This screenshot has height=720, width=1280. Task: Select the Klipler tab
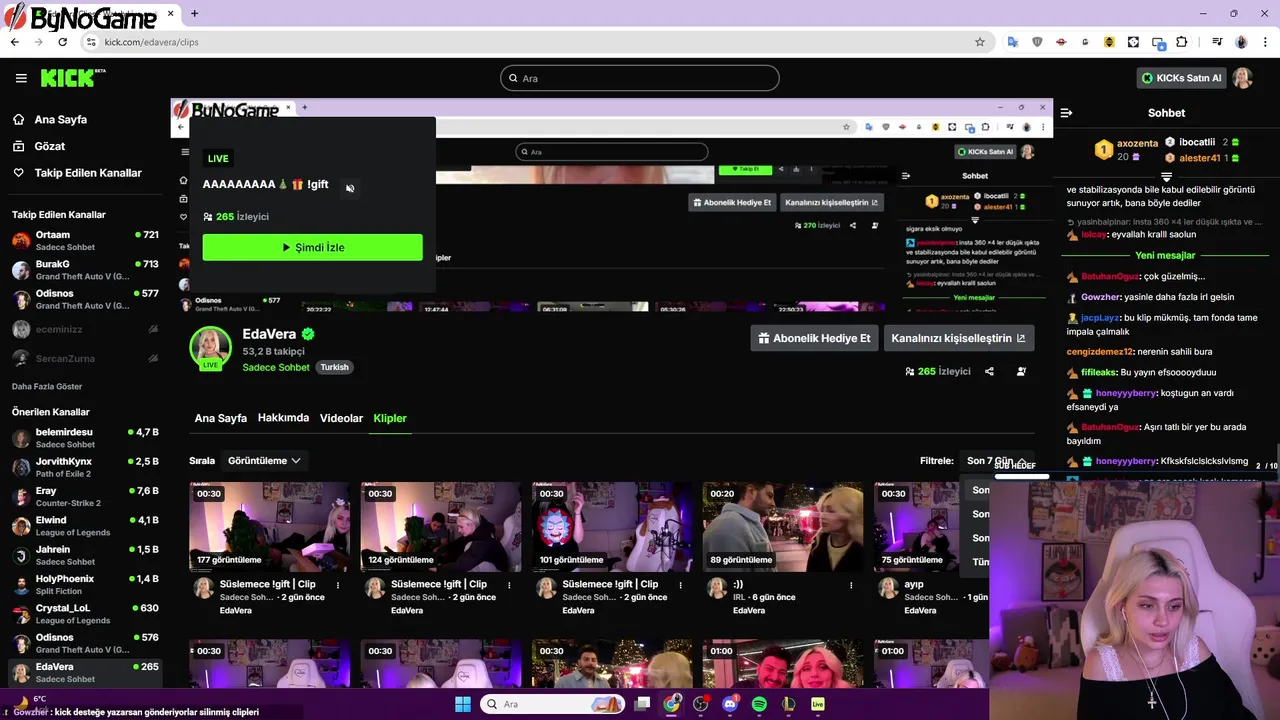pos(390,418)
